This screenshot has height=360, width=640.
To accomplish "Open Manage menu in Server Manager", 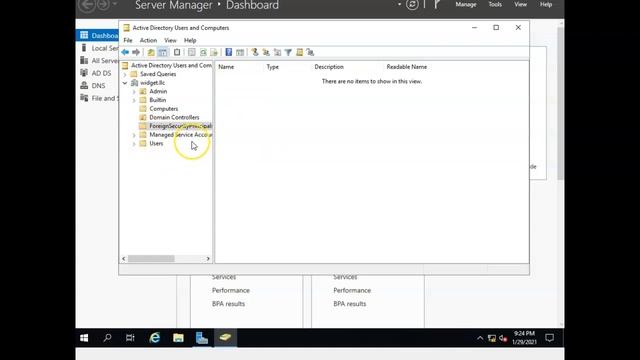I will pos(466,4).
